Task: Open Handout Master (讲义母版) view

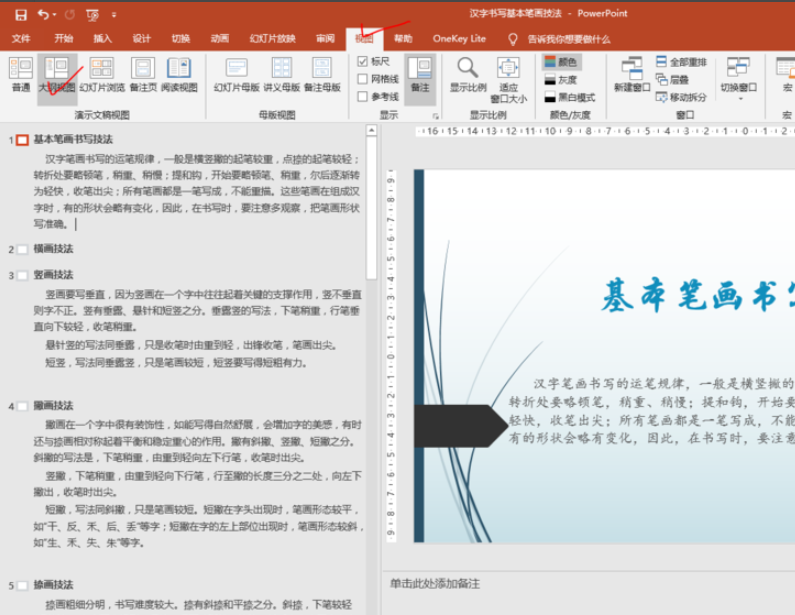Action: coord(282,75)
